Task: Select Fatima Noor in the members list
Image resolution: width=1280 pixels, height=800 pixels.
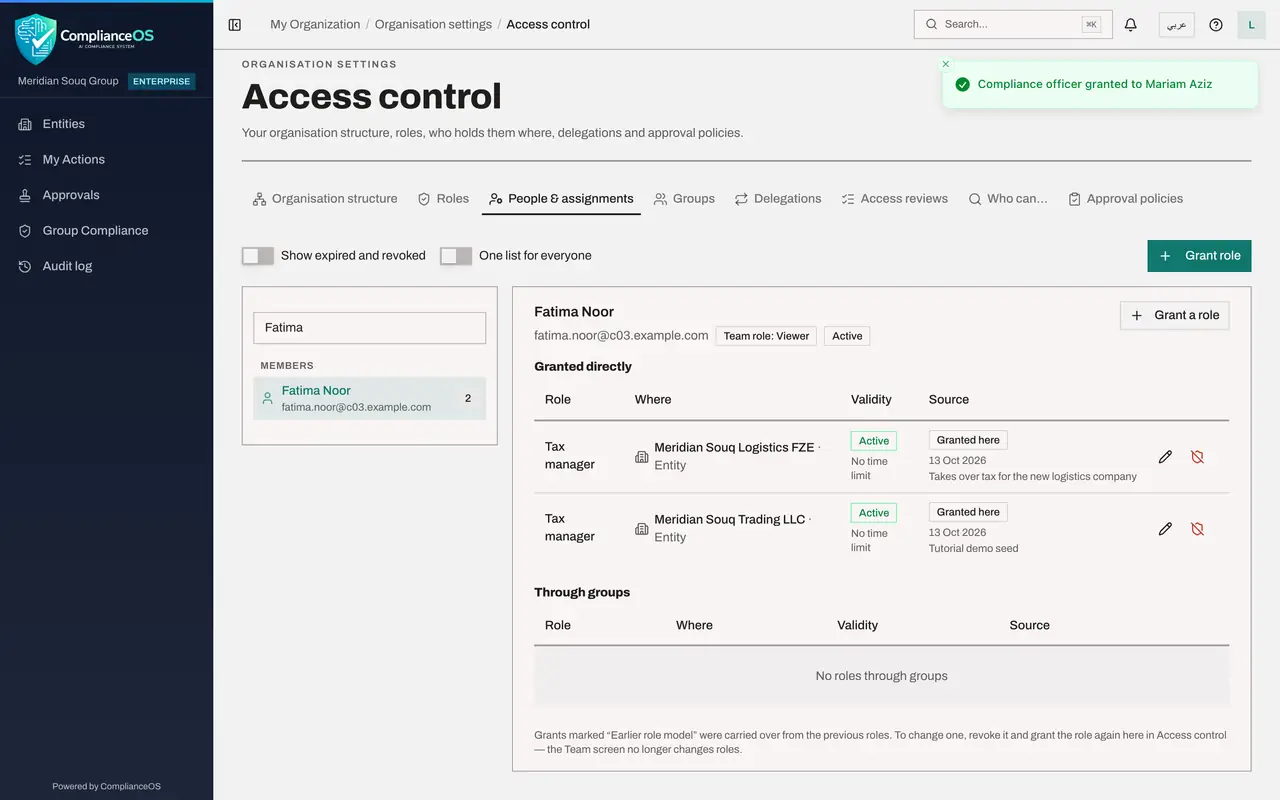Action: pyautogui.click(x=369, y=398)
